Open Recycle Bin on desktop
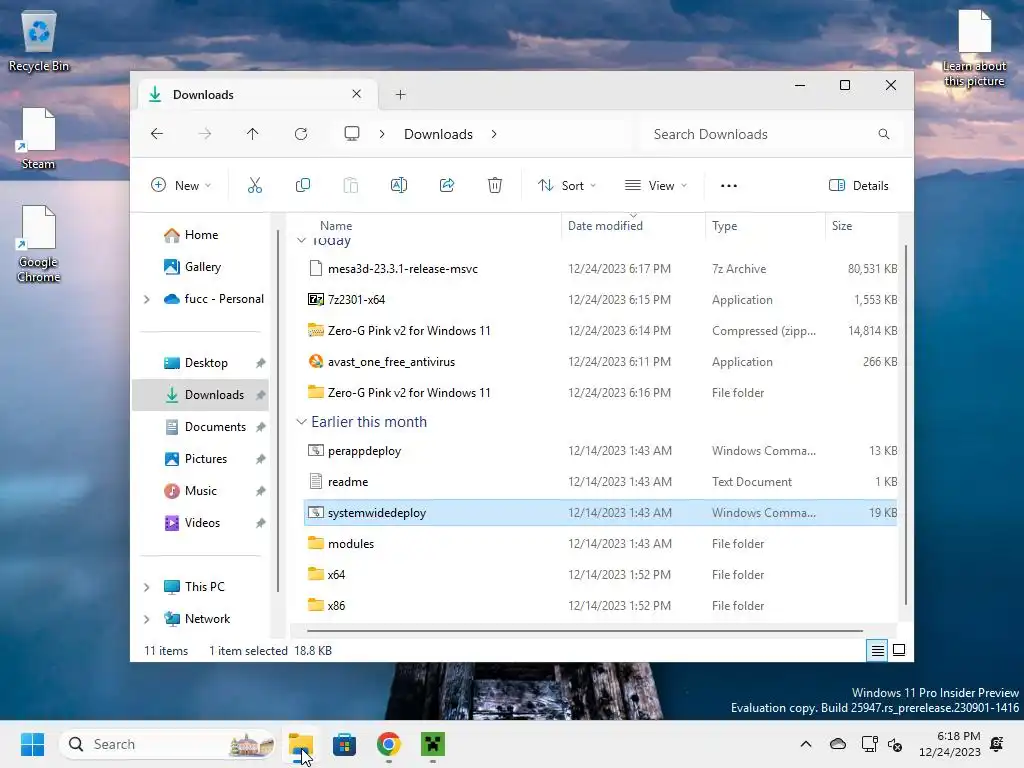Viewport: 1024px width, 768px height. [39, 40]
